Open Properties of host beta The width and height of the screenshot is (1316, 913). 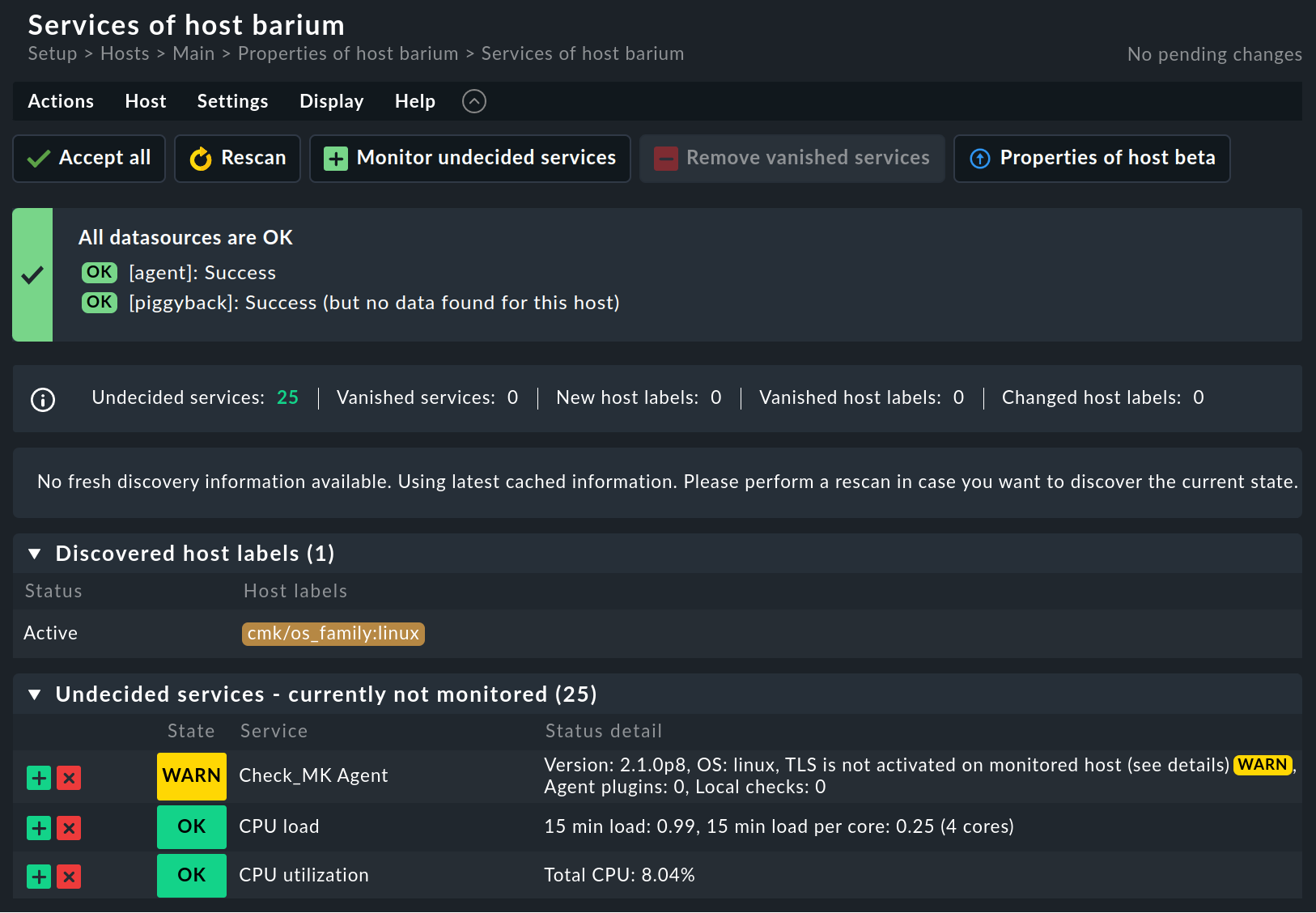[x=1092, y=159]
